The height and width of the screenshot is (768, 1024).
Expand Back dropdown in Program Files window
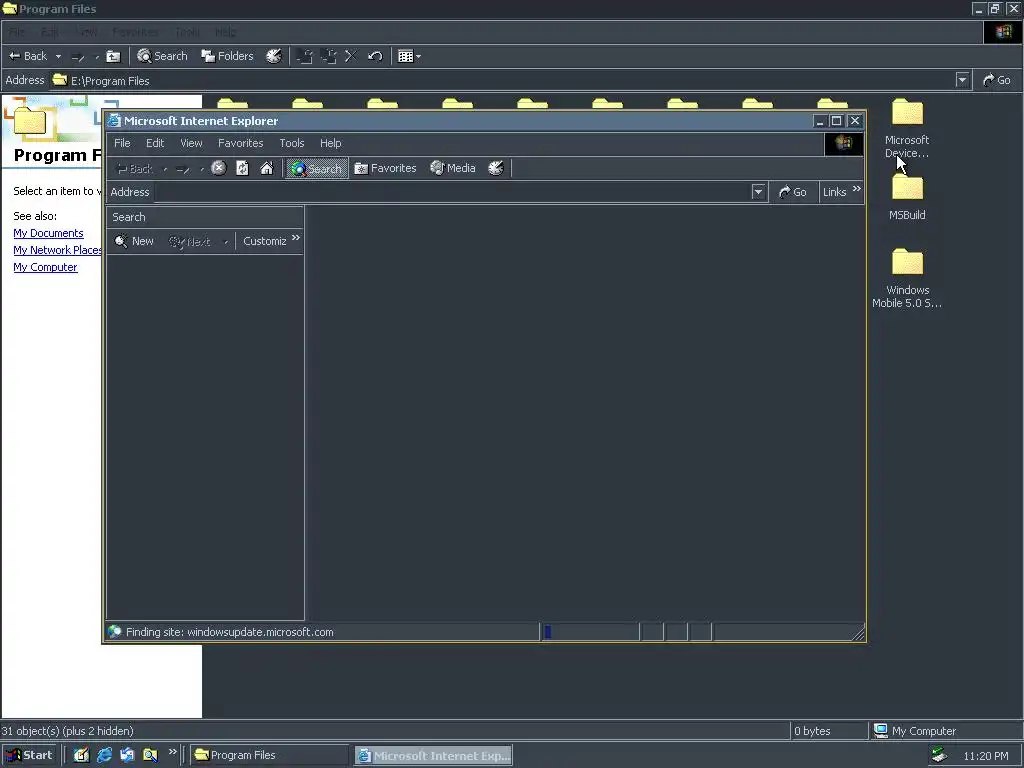58,56
